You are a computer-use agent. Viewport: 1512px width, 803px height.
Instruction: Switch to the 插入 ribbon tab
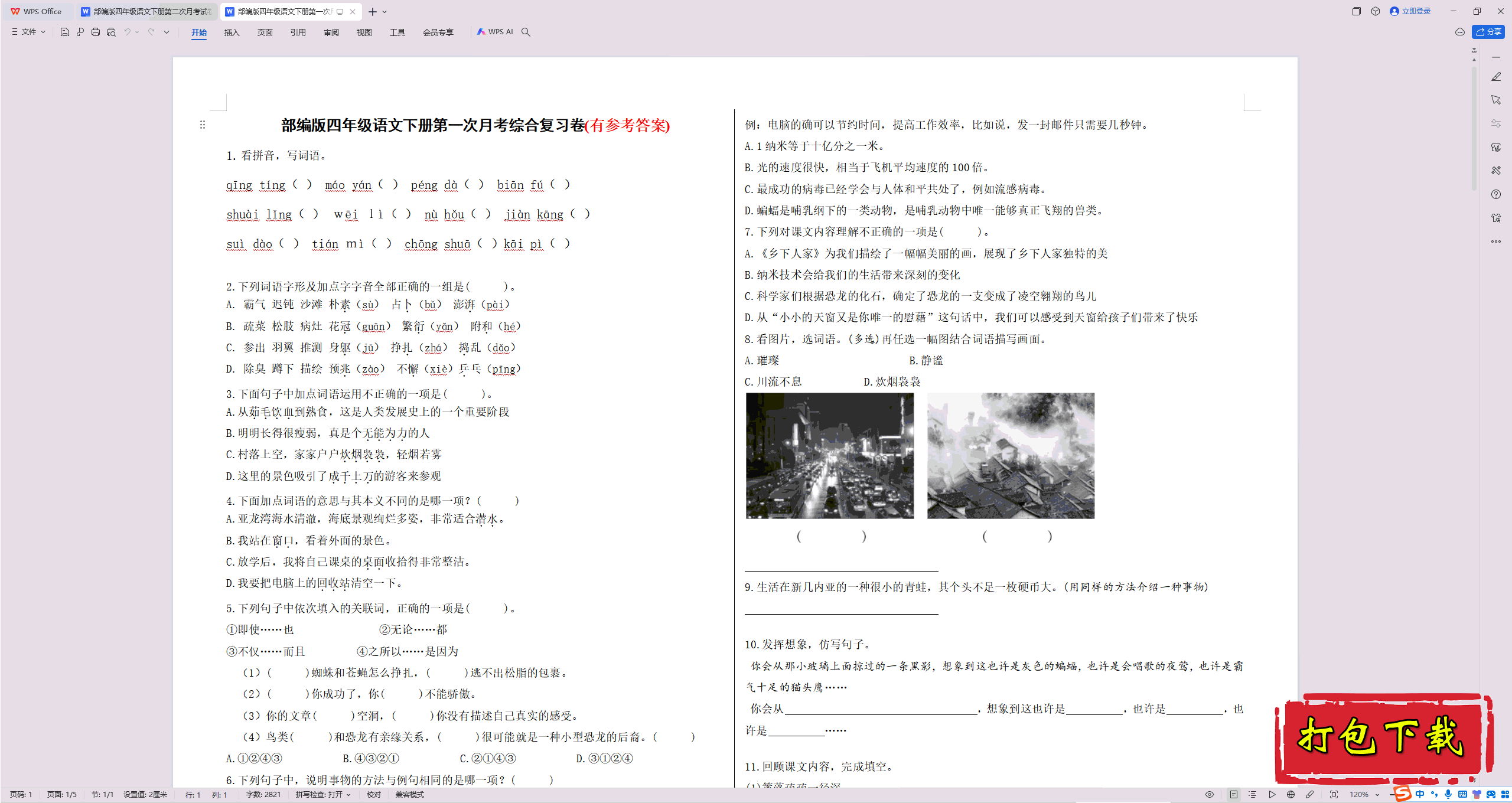coord(232,32)
